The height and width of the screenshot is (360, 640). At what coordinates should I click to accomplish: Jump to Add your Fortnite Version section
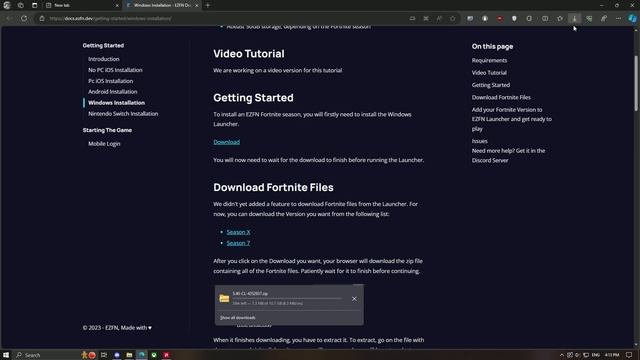(511, 119)
